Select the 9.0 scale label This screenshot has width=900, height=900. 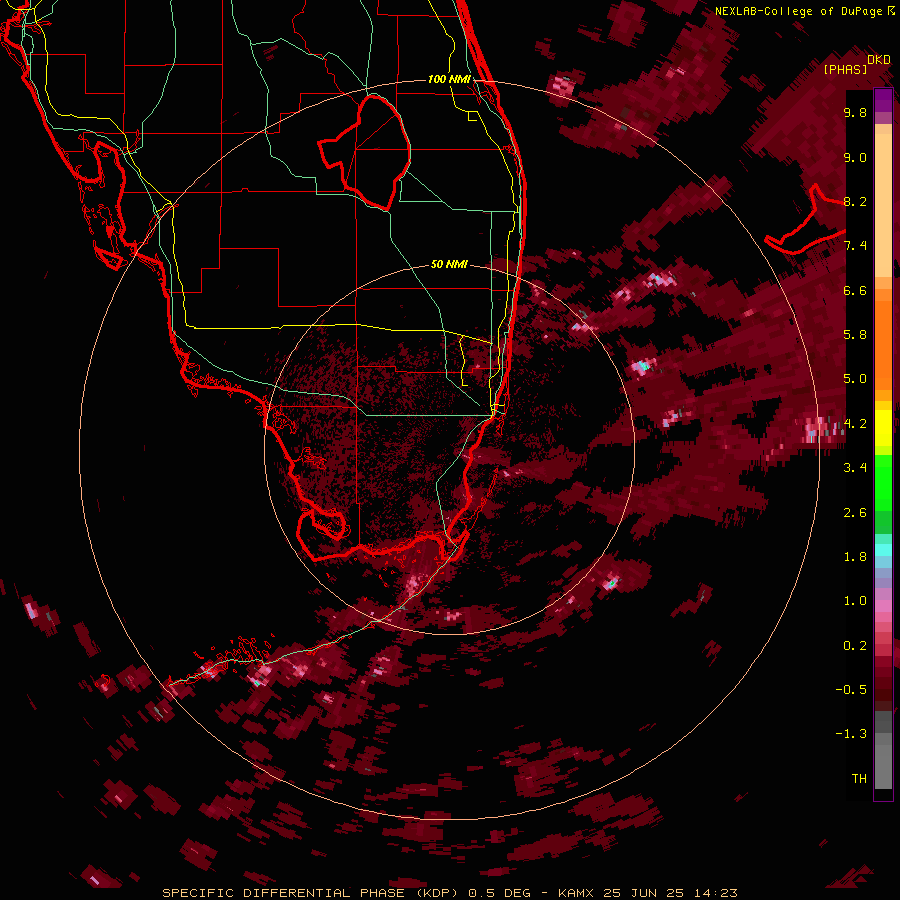click(855, 157)
